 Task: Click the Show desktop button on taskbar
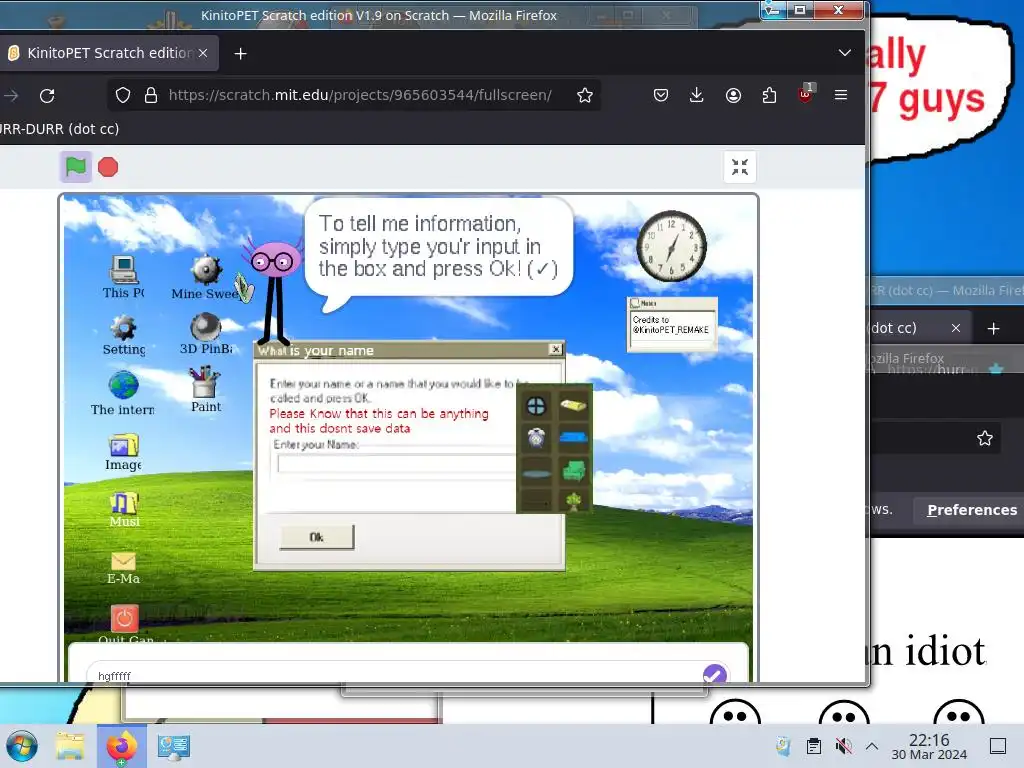(x=998, y=746)
